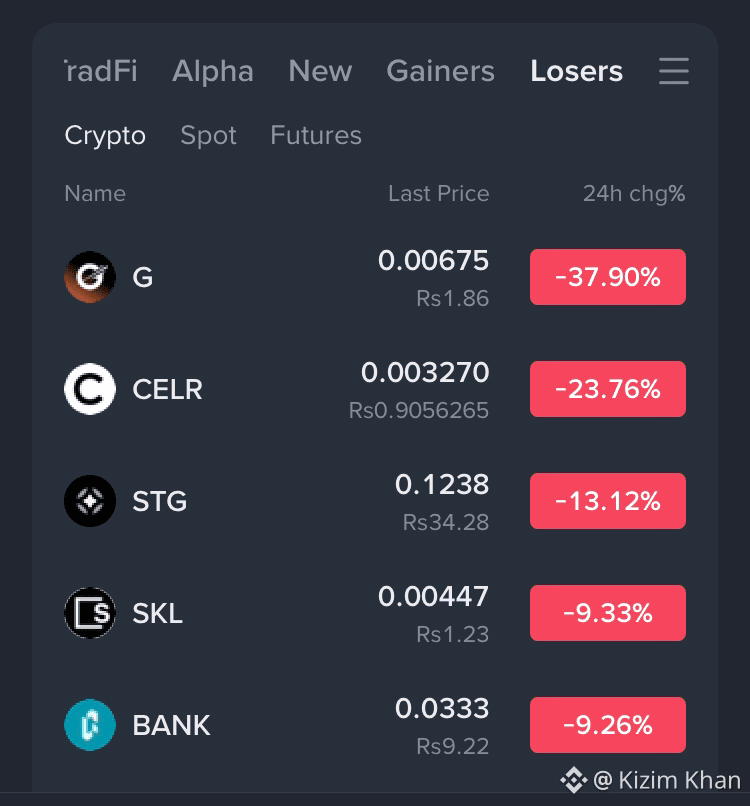
Task: Select the Crypto filter
Action: click(x=105, y=136)
